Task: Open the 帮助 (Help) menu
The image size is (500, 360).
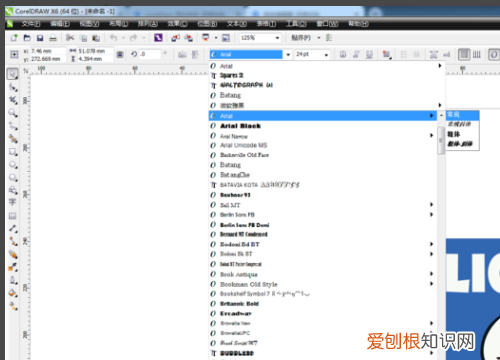Action: pos(358,24)
